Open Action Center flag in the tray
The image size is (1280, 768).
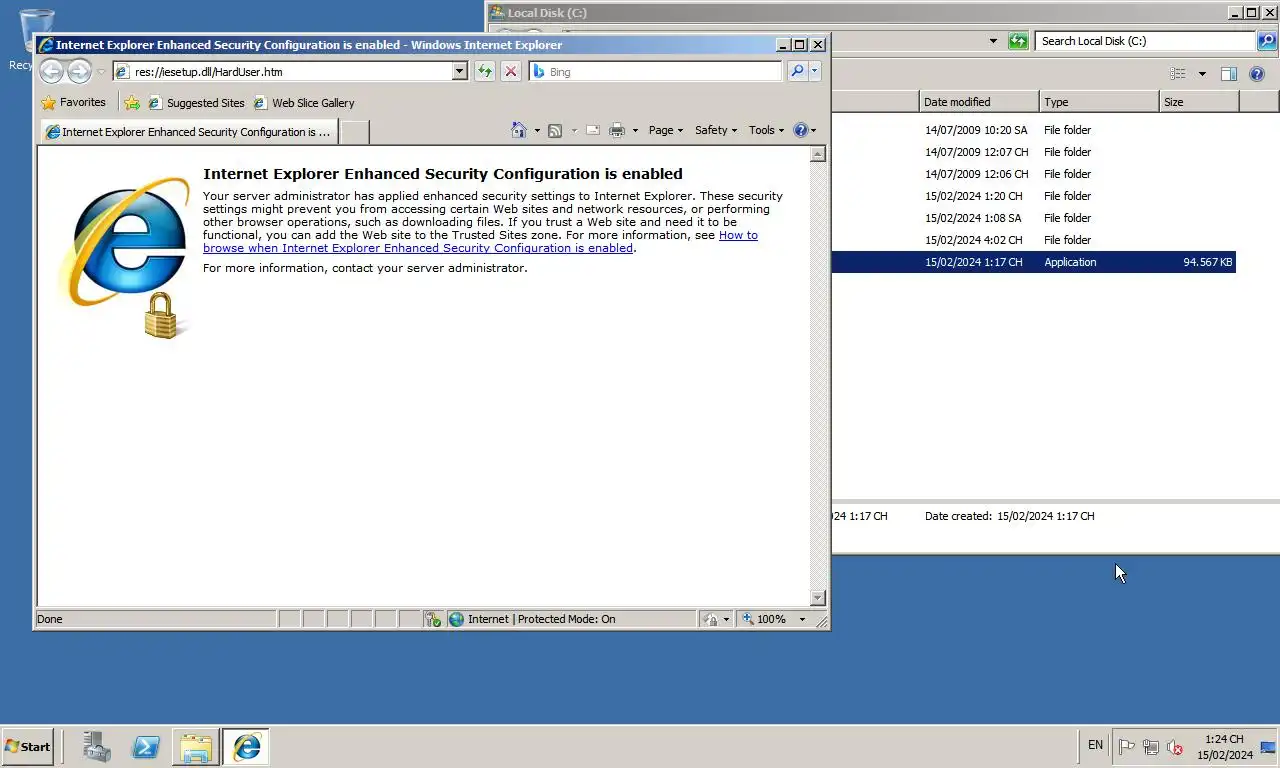pos(1126,746)
